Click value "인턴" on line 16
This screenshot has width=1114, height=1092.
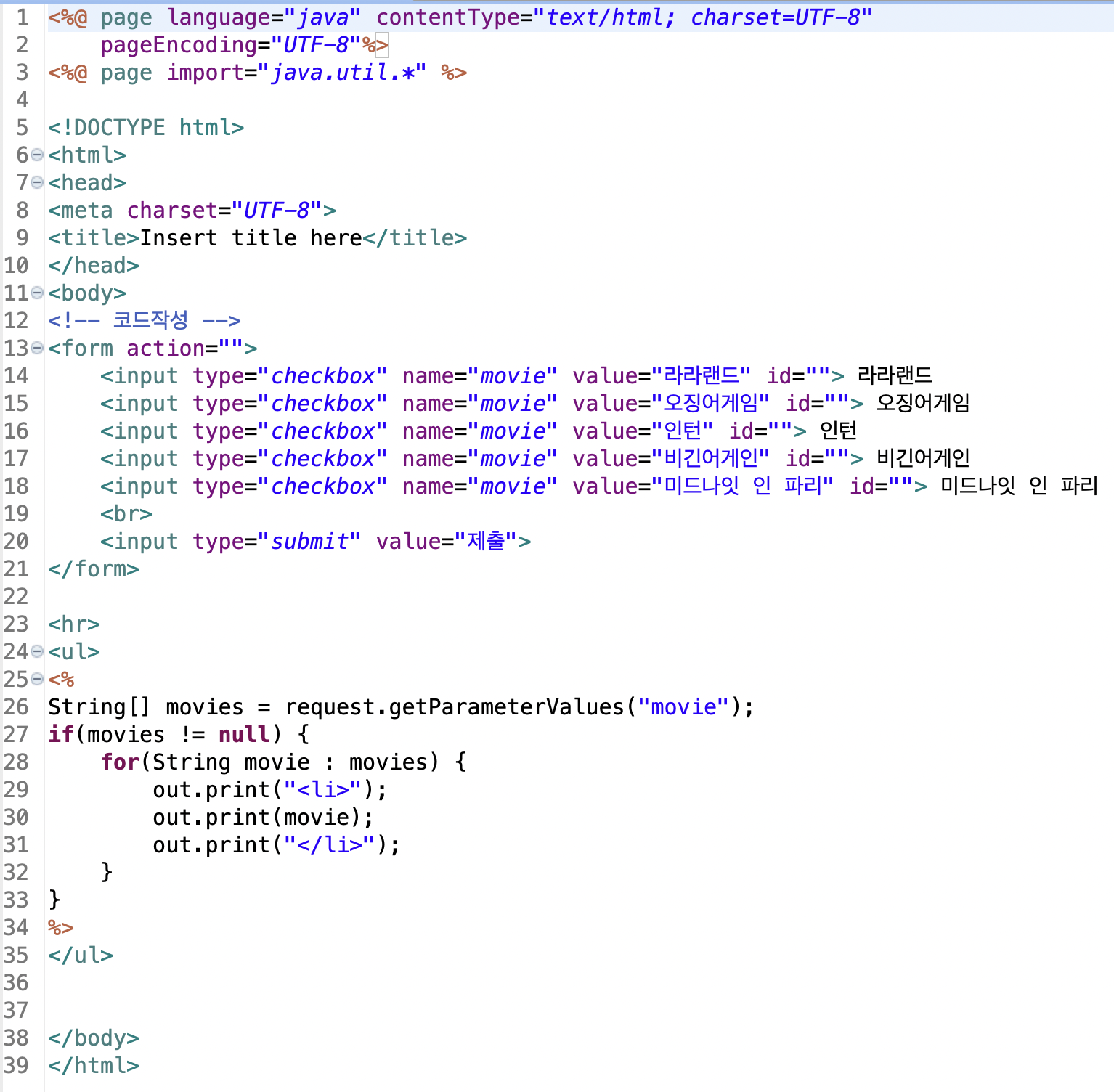pos(683,431)
